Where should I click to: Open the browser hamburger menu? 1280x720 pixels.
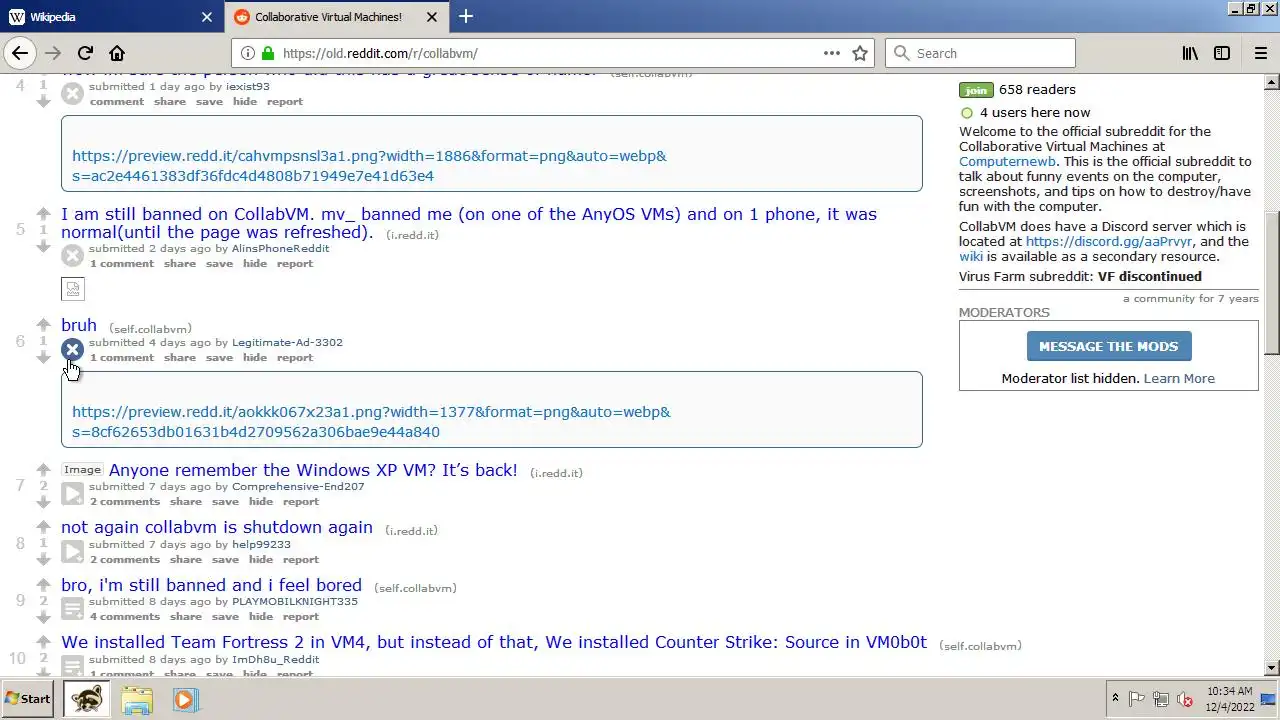tap(1261, 53)
